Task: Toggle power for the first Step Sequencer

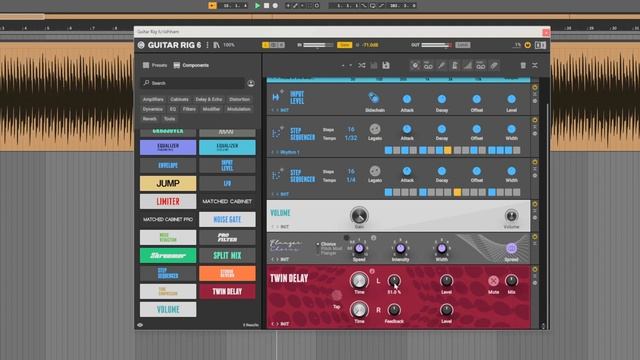Action: tap(535, 120)
